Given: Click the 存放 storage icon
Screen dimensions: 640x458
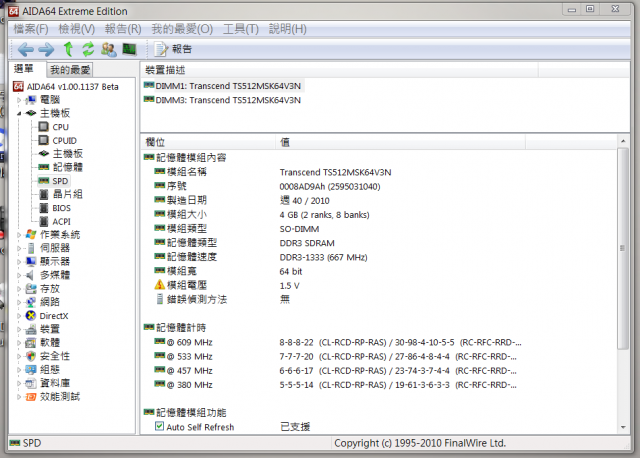Looking at the screenshot, I should tap(31, 289).
